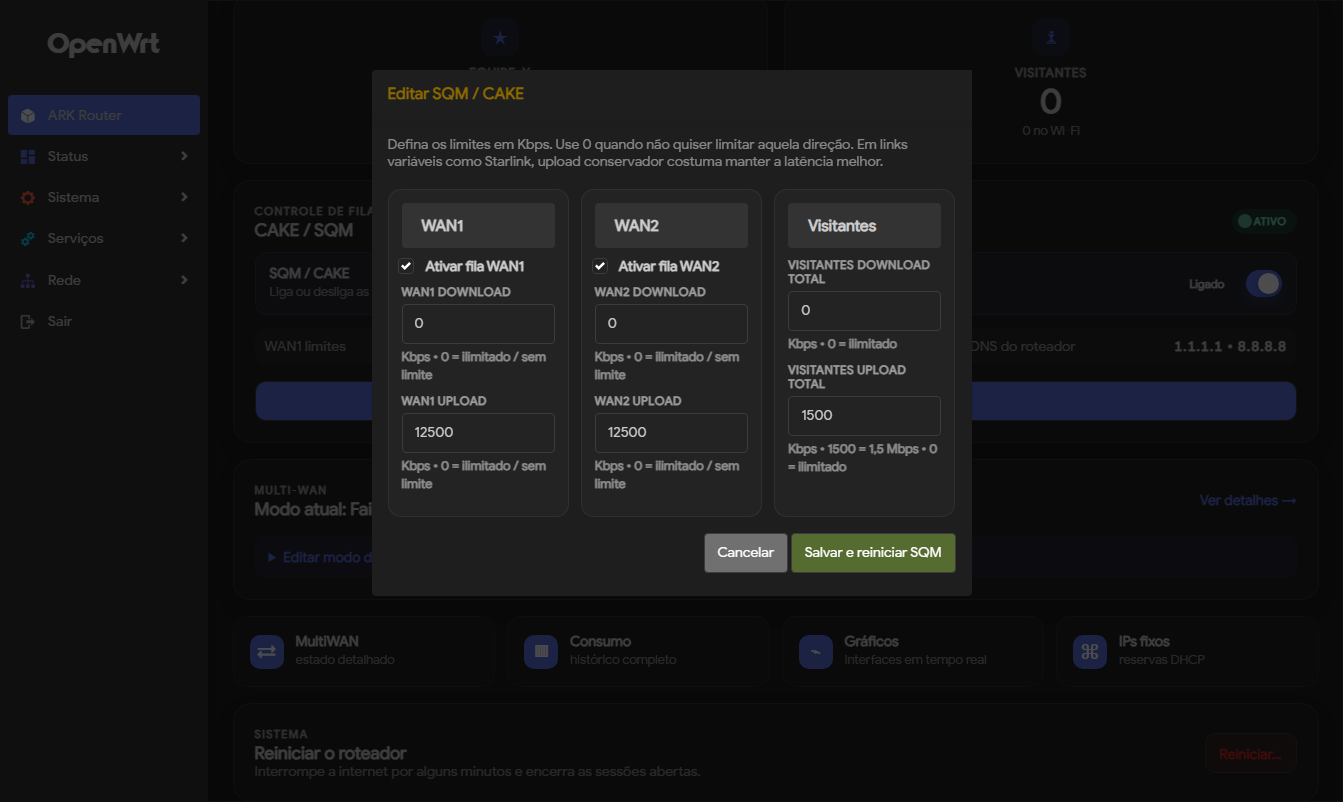
Task: Click the Visitantes column header in dialog
Action: (x=864, y=226)
